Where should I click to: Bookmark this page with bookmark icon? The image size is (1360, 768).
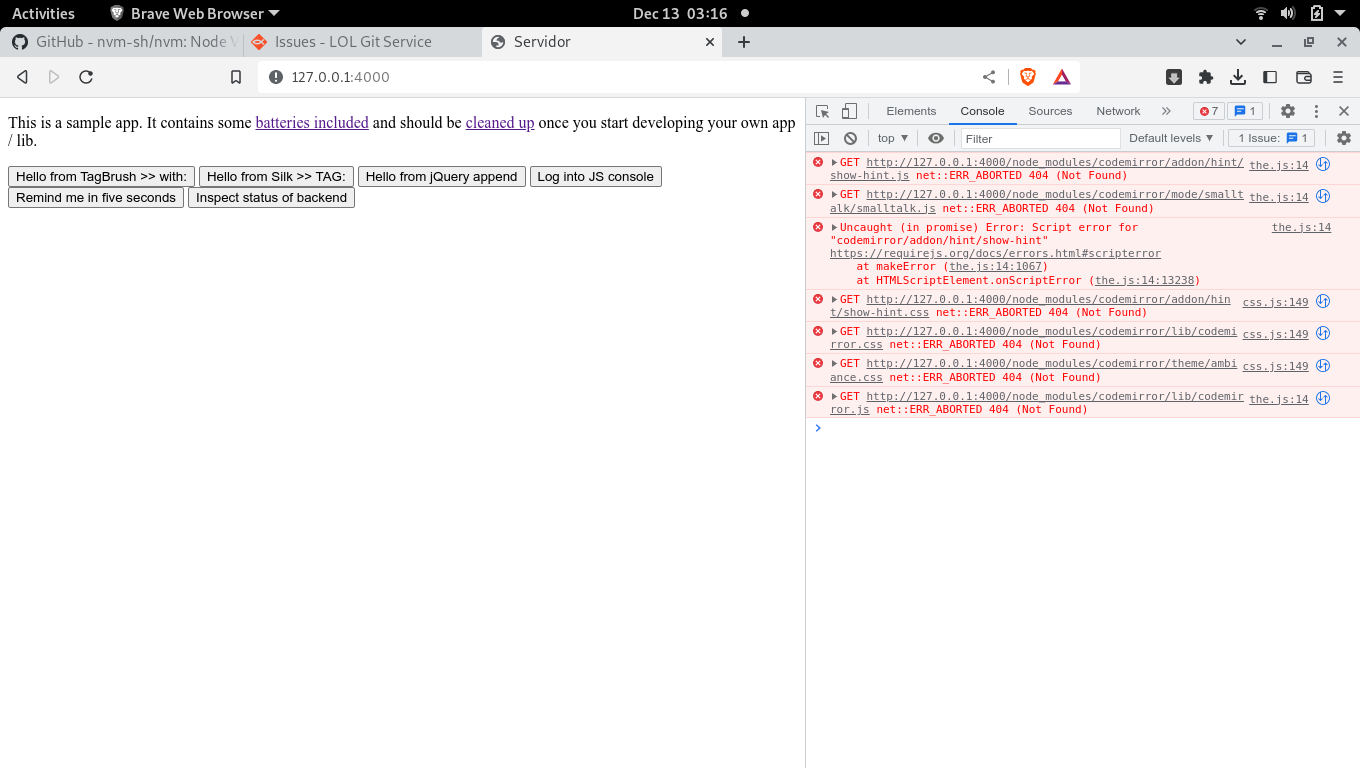click(236, 77)
